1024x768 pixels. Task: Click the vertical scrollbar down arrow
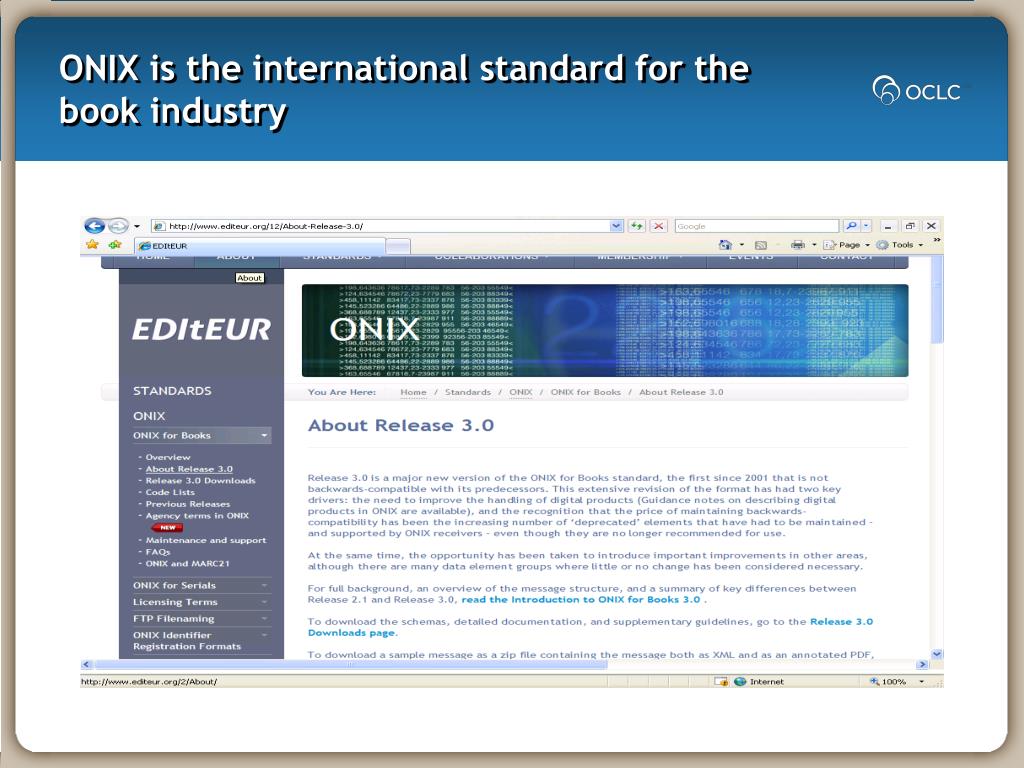tap(937, 654)
